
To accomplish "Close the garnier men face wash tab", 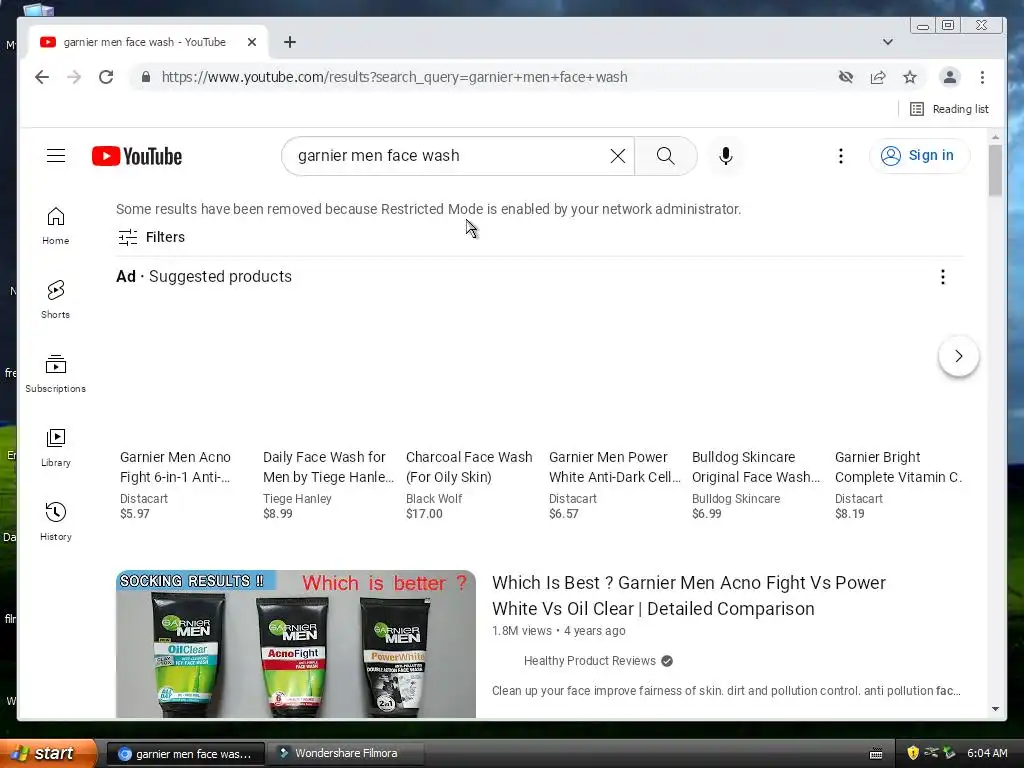I will coord(252,42).
